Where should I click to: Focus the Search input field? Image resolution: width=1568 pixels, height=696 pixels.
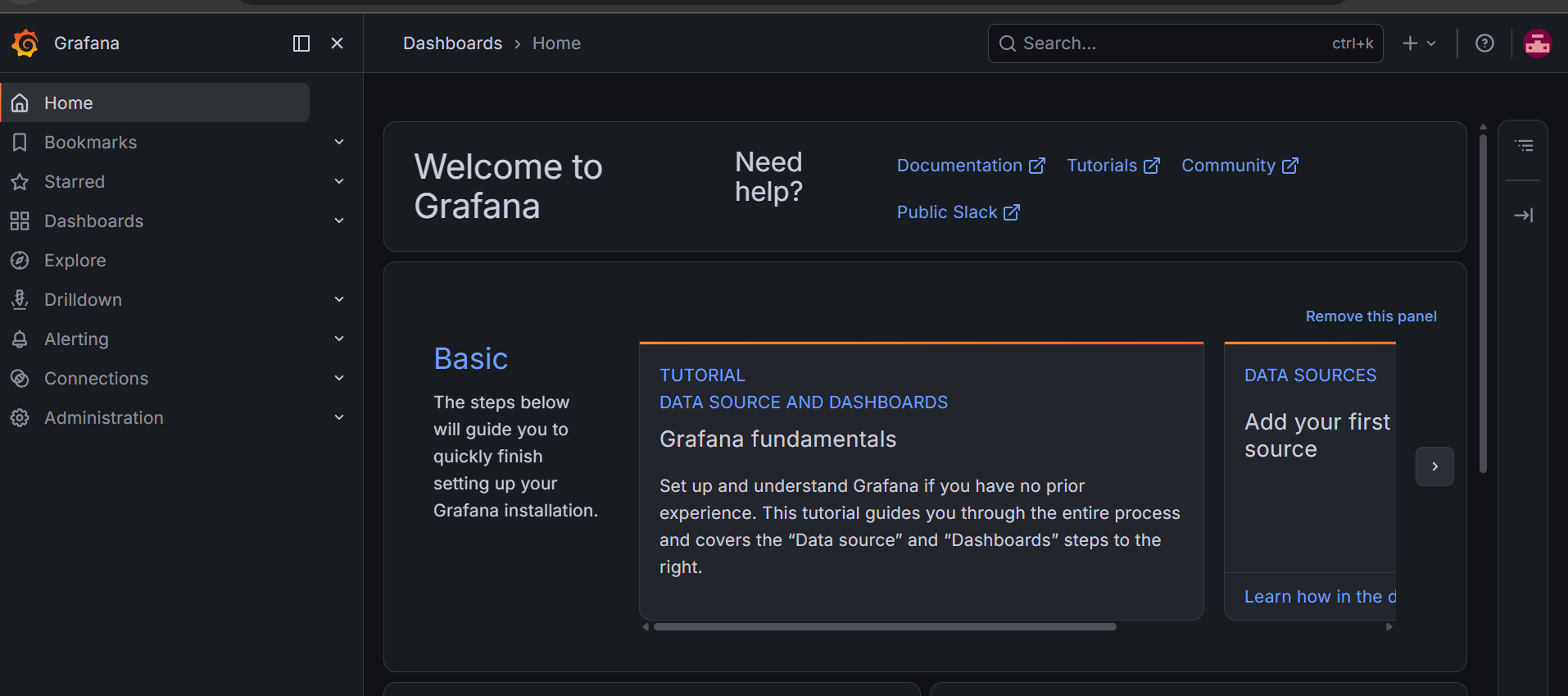1185,43
